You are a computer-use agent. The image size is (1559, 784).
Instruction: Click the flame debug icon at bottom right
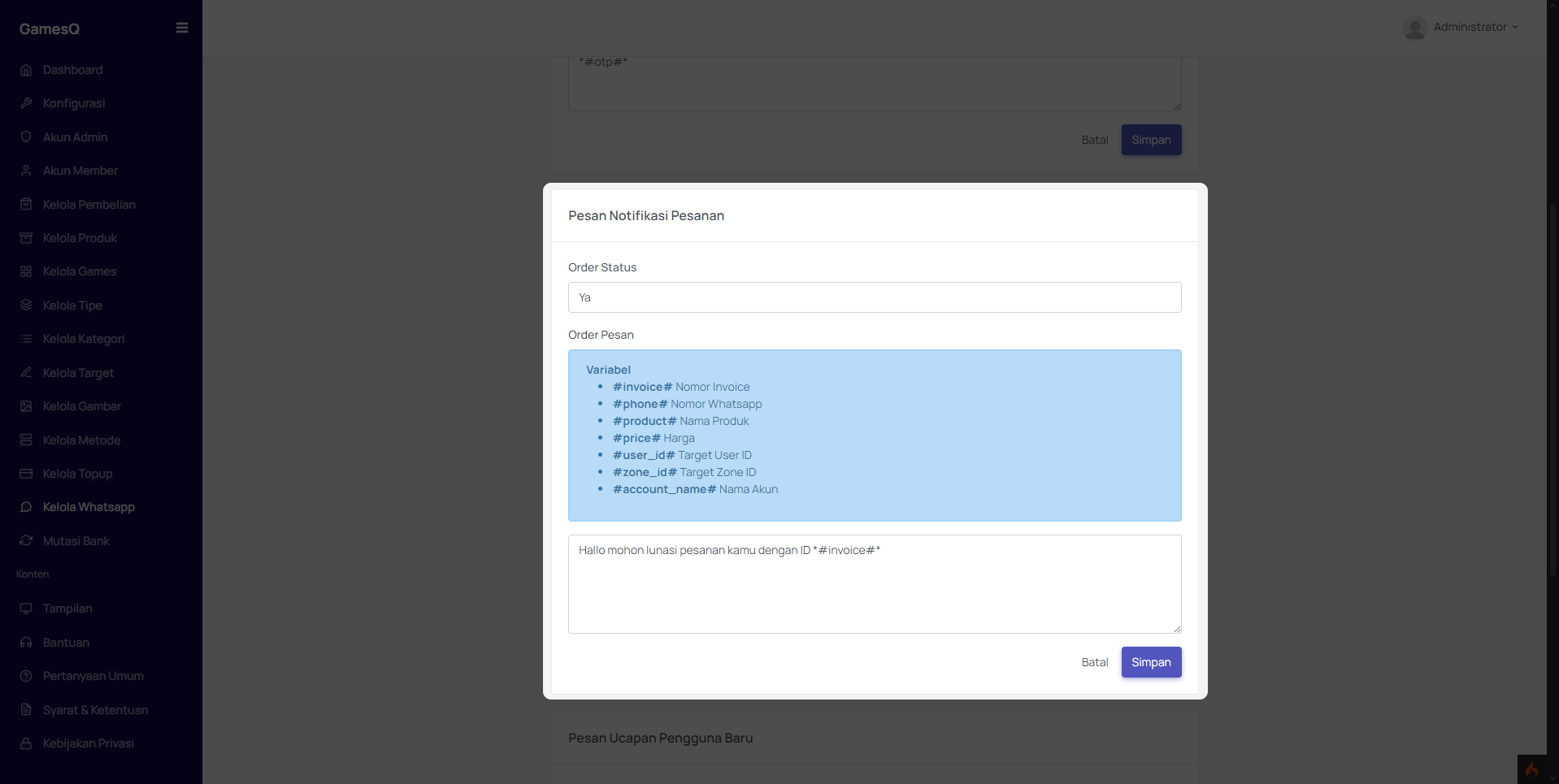(x=1531, y=769)
